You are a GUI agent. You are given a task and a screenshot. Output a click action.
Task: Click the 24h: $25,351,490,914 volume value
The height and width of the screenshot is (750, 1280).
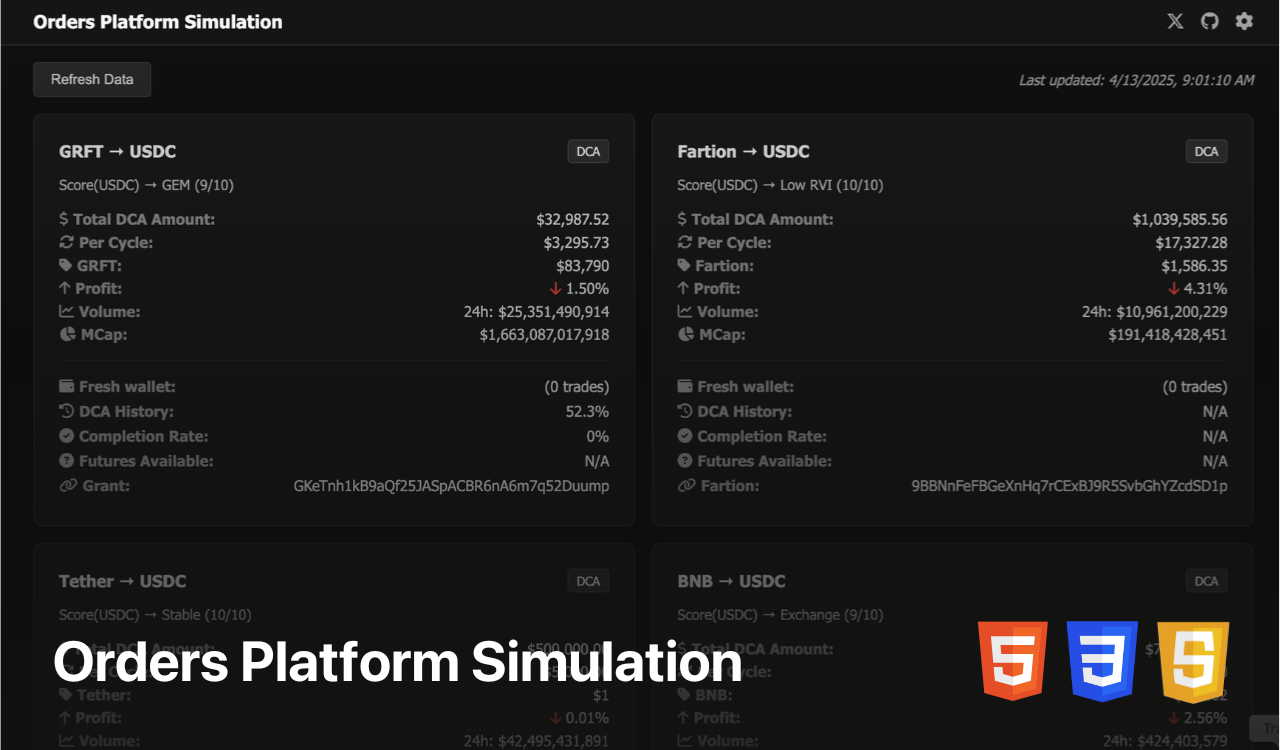pos(537,311)
